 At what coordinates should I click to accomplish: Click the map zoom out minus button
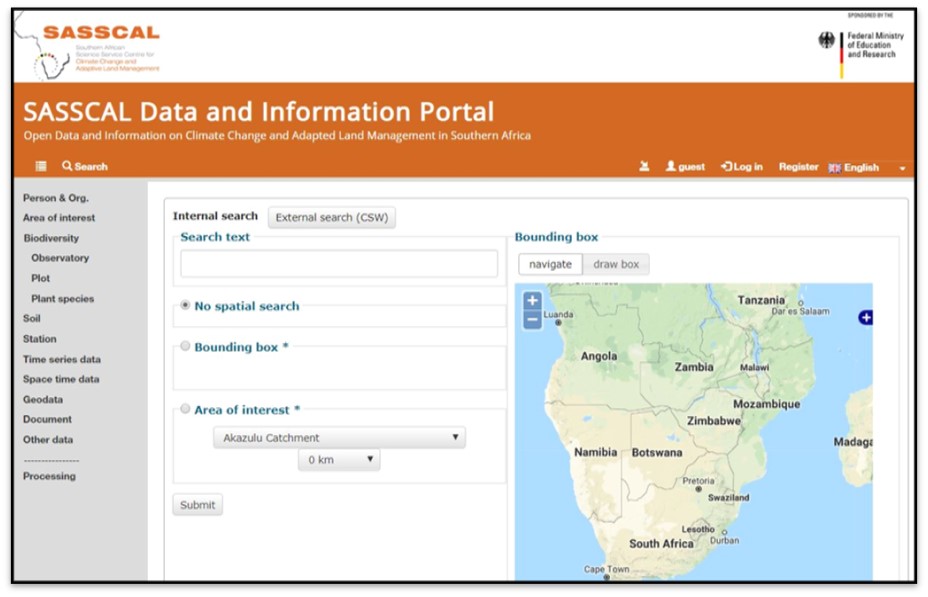tap(532, 320)
